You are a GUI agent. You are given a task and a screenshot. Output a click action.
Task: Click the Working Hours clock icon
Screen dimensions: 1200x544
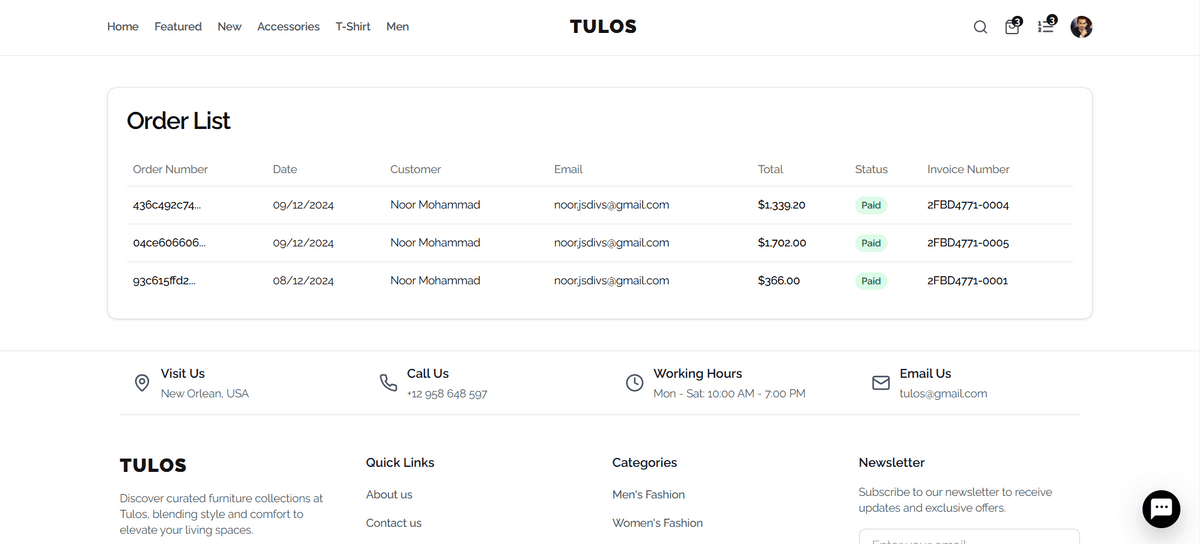(x=634, y=383)
